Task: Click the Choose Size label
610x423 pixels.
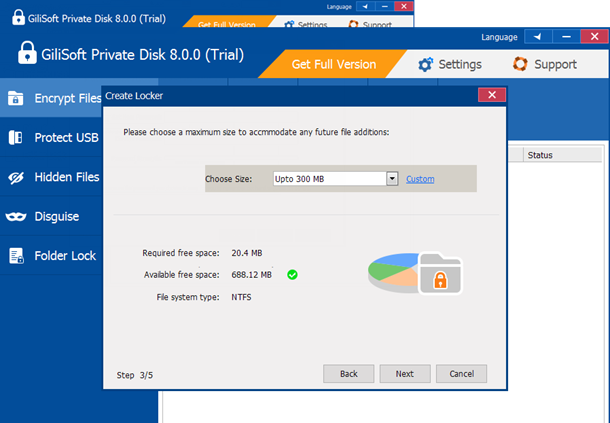Action: [x=228, y=179]
